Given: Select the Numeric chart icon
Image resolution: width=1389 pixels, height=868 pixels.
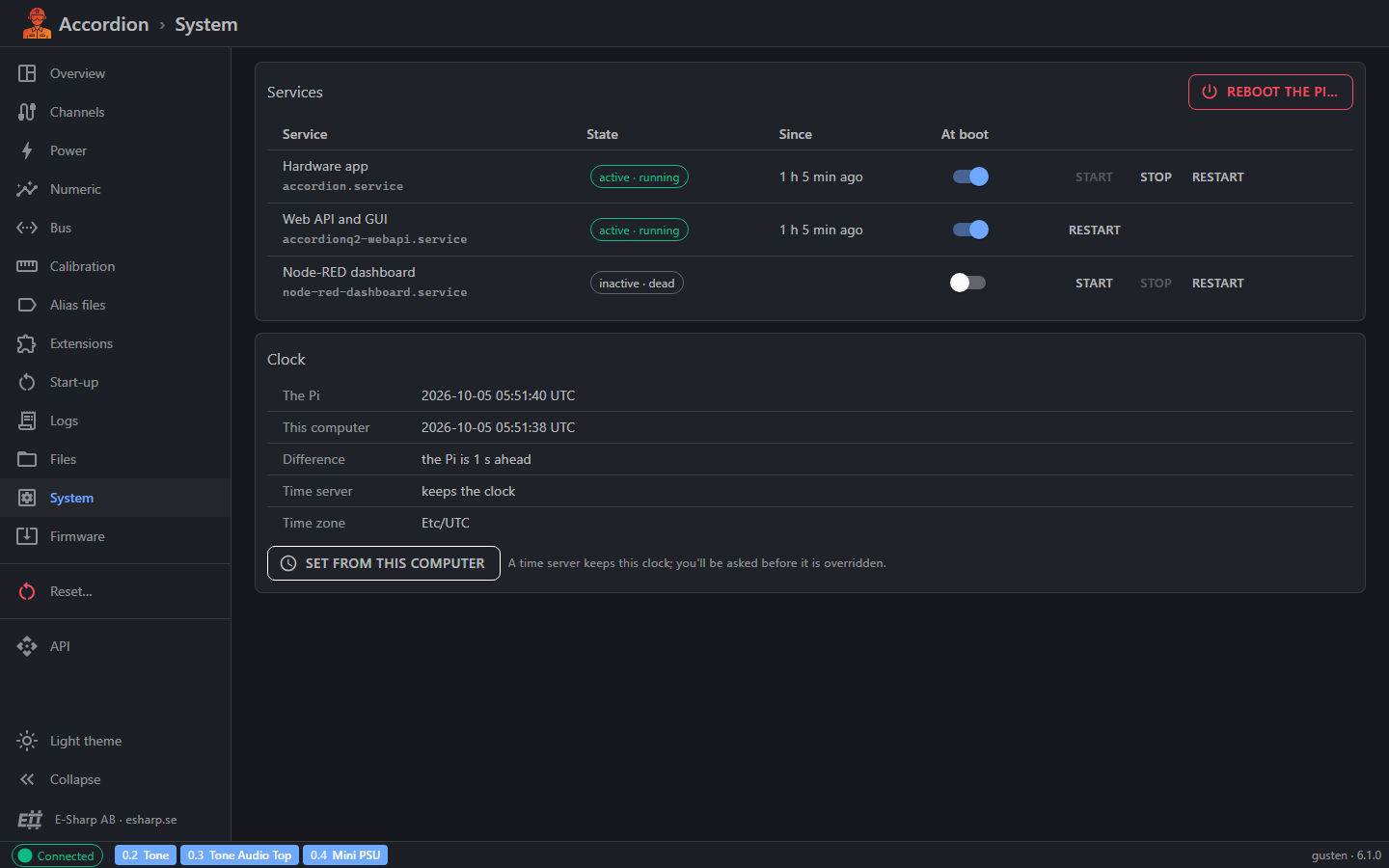Looking at the screenshot, I should (x=27, y=189).
